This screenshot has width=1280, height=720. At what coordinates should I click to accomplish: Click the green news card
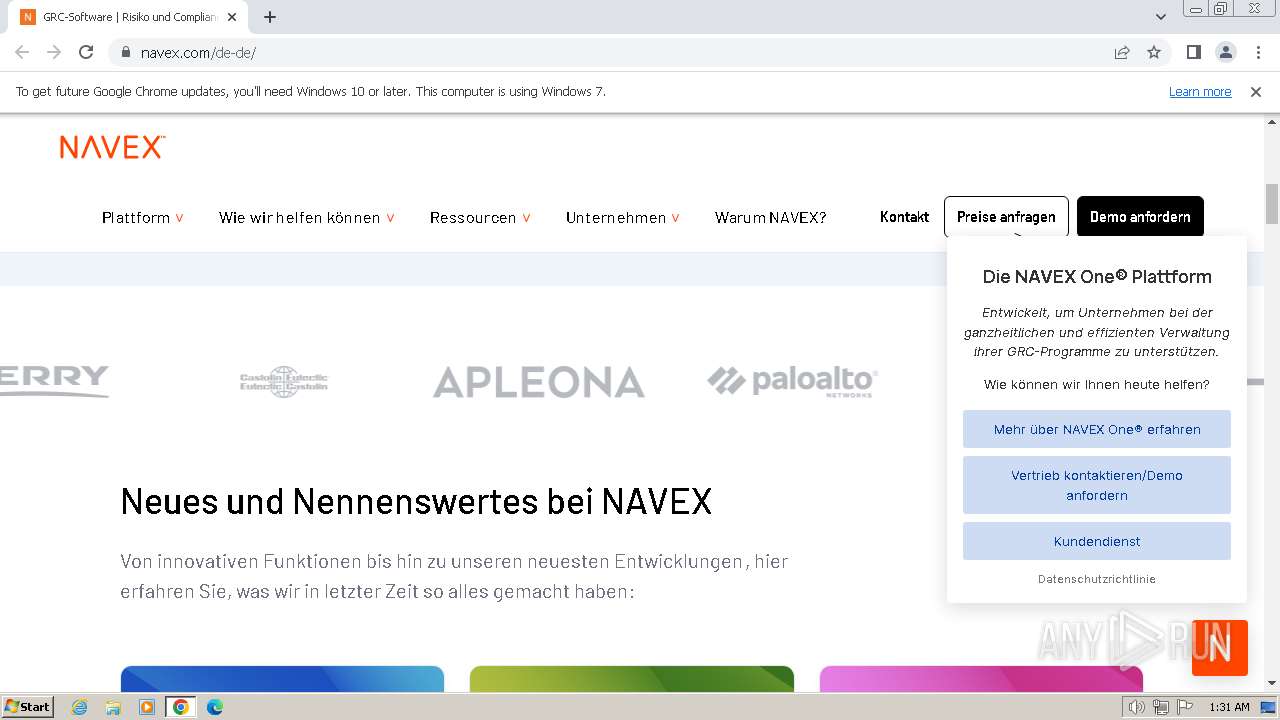coord(632,679)
